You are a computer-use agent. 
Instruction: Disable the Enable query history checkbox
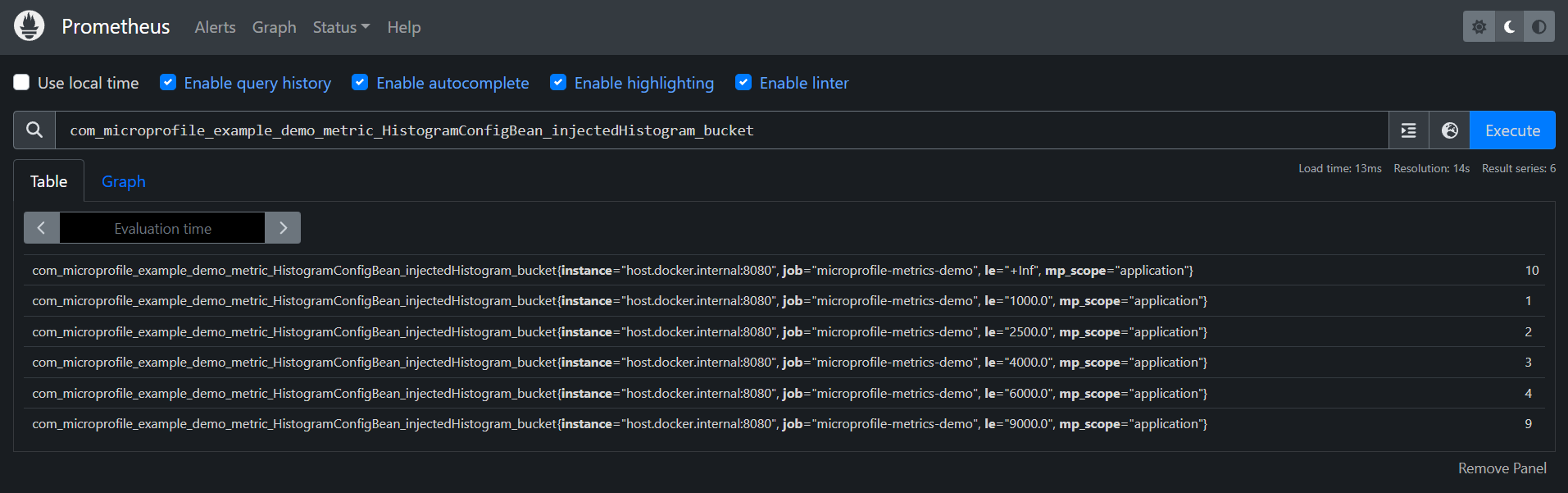(x=168, y=83)
